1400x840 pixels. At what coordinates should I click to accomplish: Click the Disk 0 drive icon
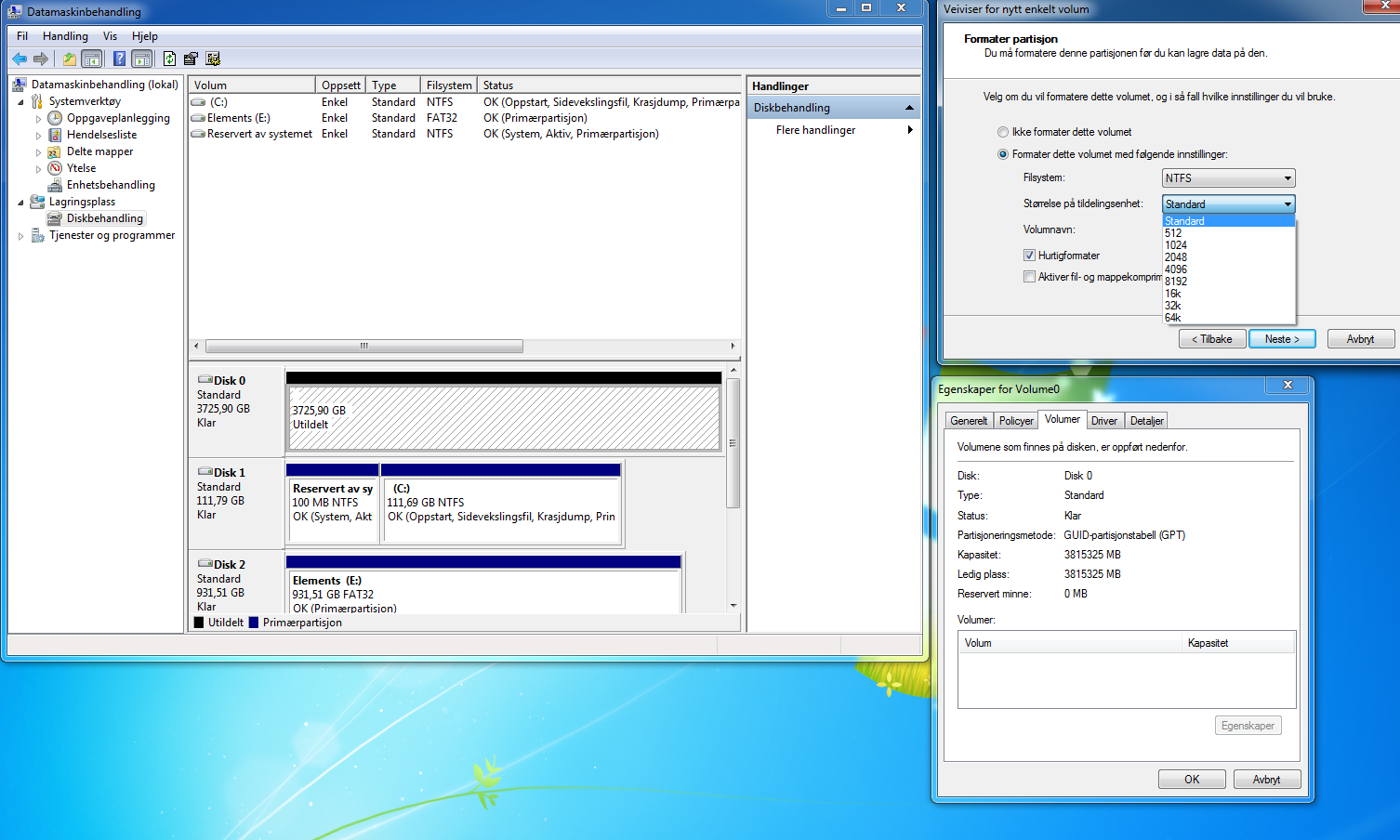(x=205, y=380)
